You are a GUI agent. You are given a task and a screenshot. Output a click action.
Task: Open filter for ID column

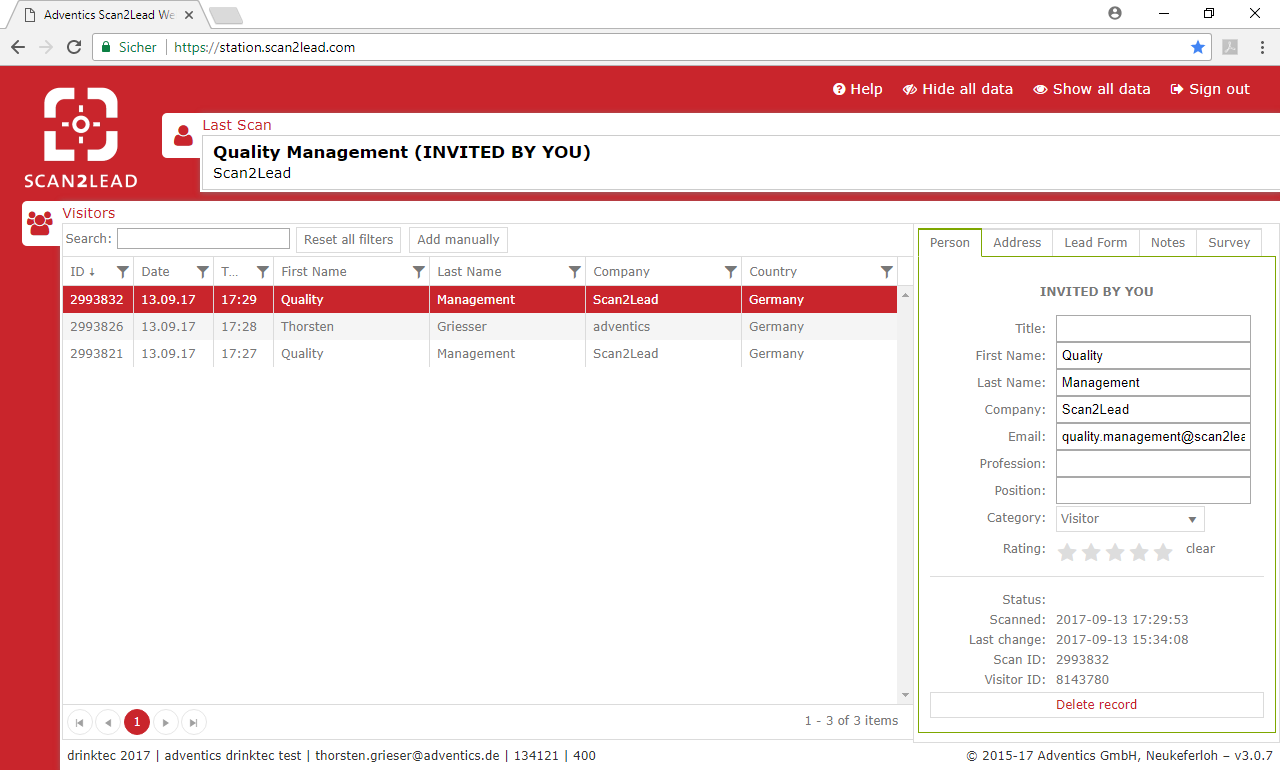click(123, 272)
